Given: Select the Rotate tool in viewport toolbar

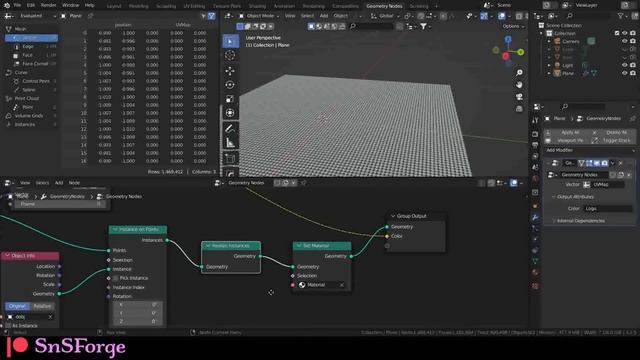Looking at the screenshot, I should tap(230, 85).
